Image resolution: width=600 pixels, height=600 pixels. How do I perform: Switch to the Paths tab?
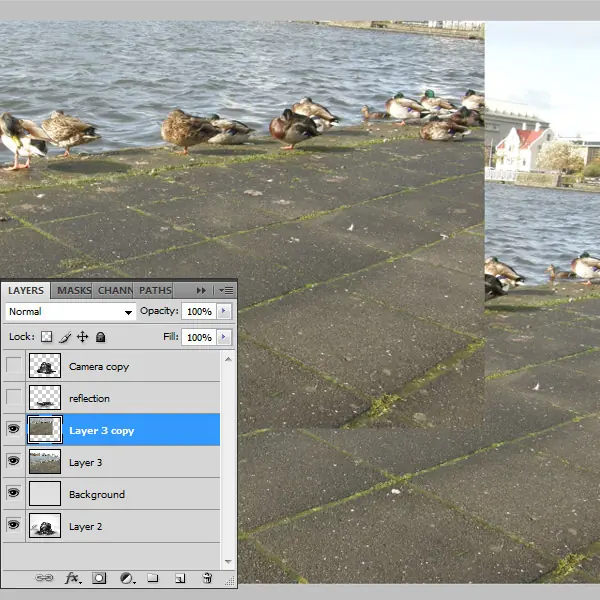155,290
